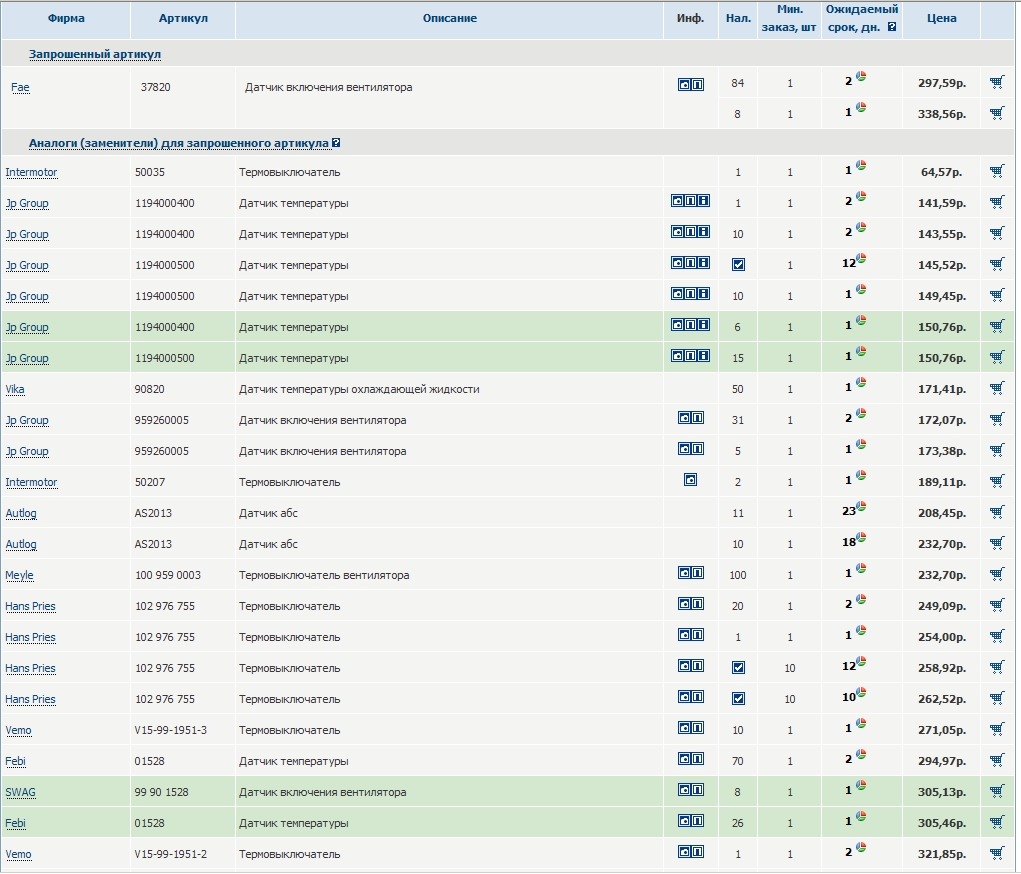Click the Запрошенный артикул heading link
Viewport: 1021px width, 874px height.
(95, 54)
